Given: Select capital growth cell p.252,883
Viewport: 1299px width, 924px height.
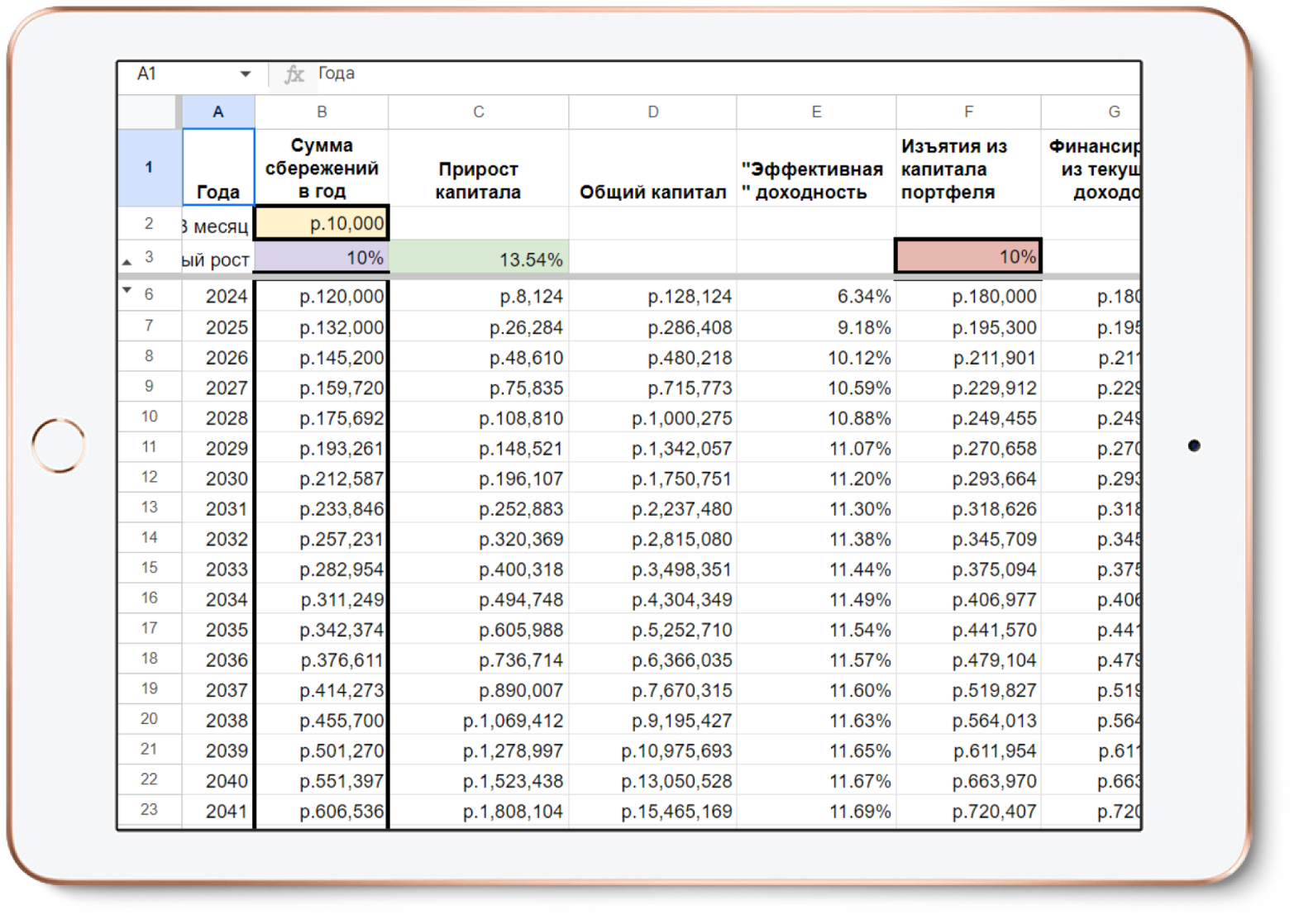Looking at the screenshot, I should (479, 508).
